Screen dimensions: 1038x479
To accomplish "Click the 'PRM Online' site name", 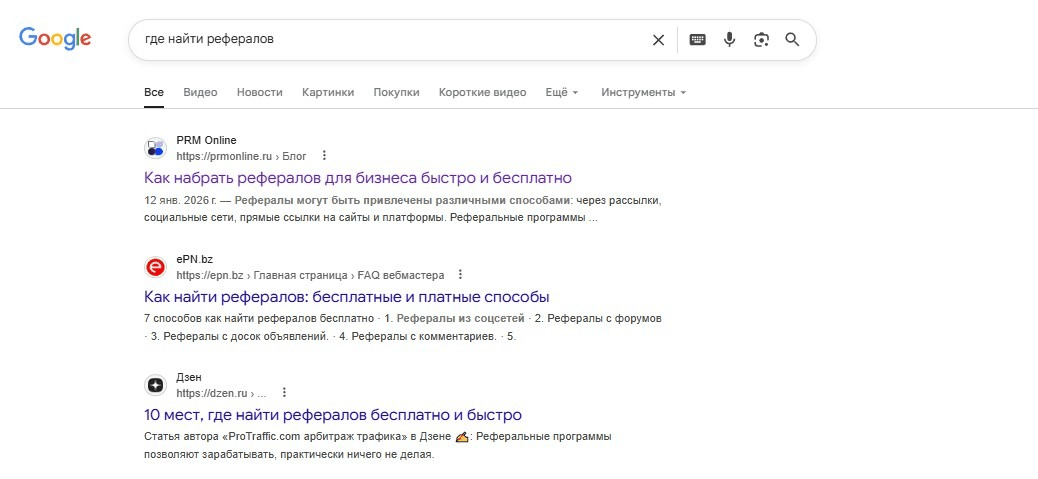I will tap(206, 140).
